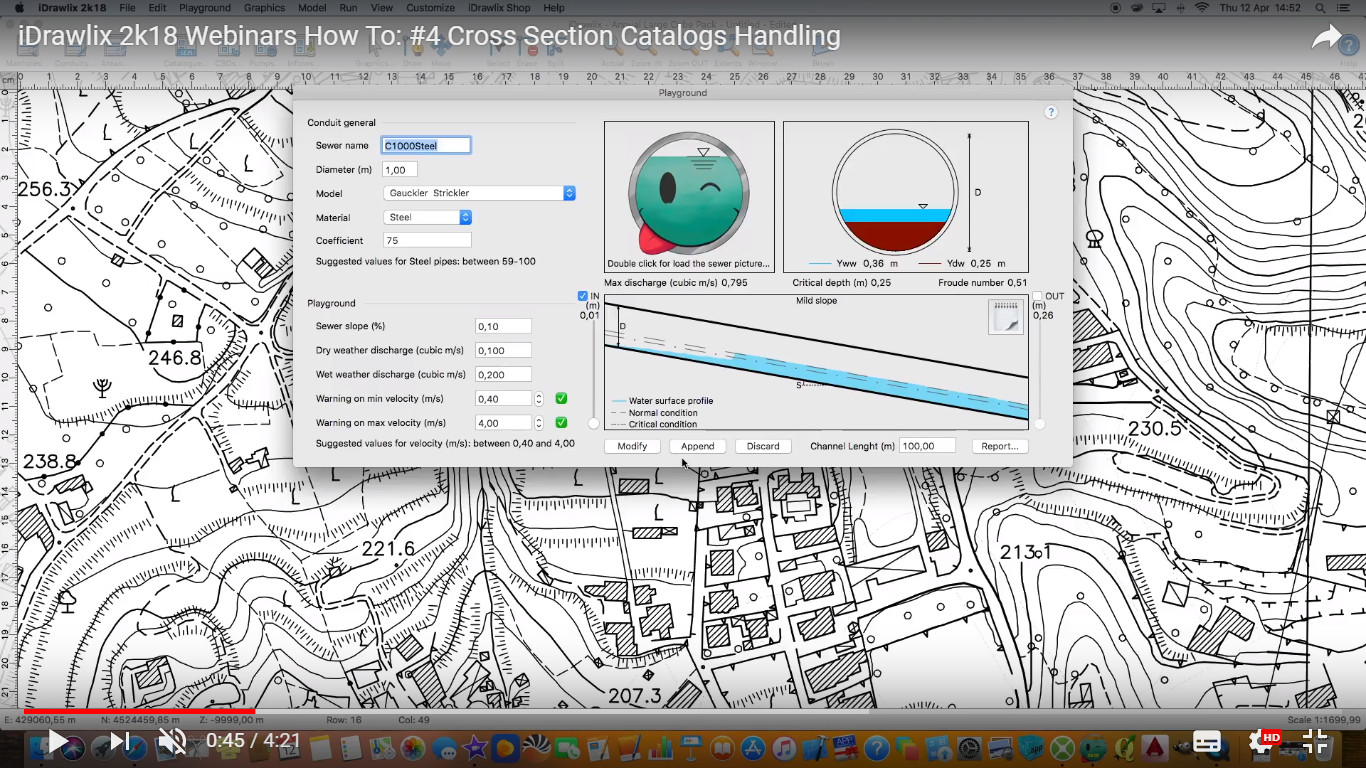The height and width of the screenshot is (768, 1366).
Task: Click the Append button
Action: pos(698,446)
